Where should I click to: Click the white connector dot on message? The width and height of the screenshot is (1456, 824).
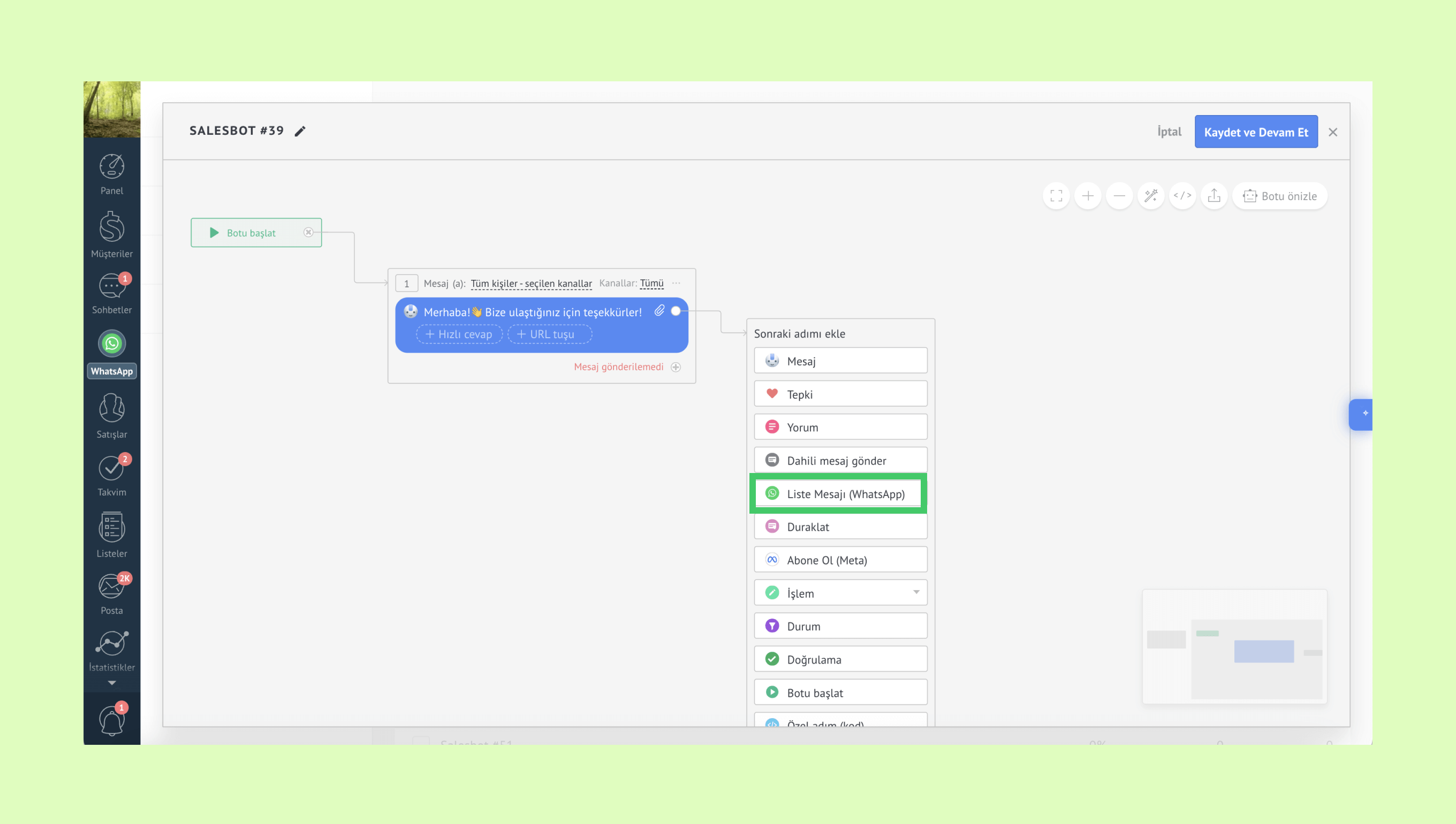click(676, 311)
